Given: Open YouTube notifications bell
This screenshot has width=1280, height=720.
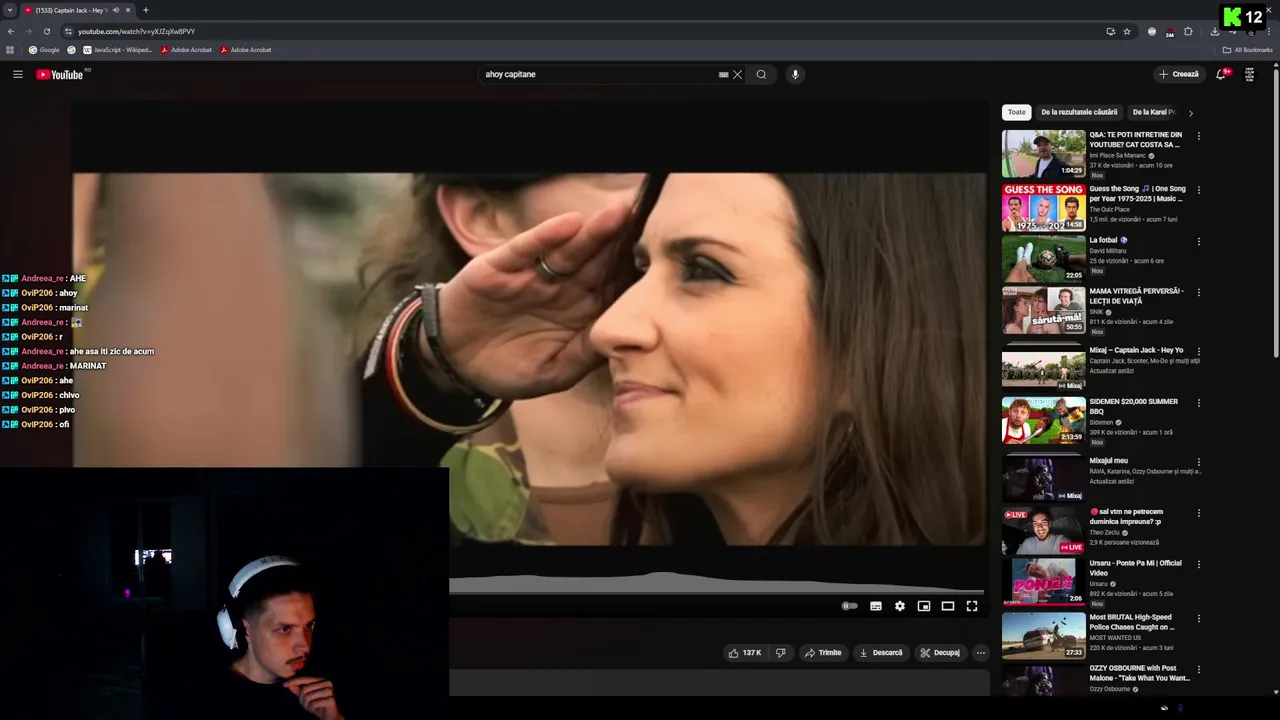Looking at the screenshot, I should 1221,74.
